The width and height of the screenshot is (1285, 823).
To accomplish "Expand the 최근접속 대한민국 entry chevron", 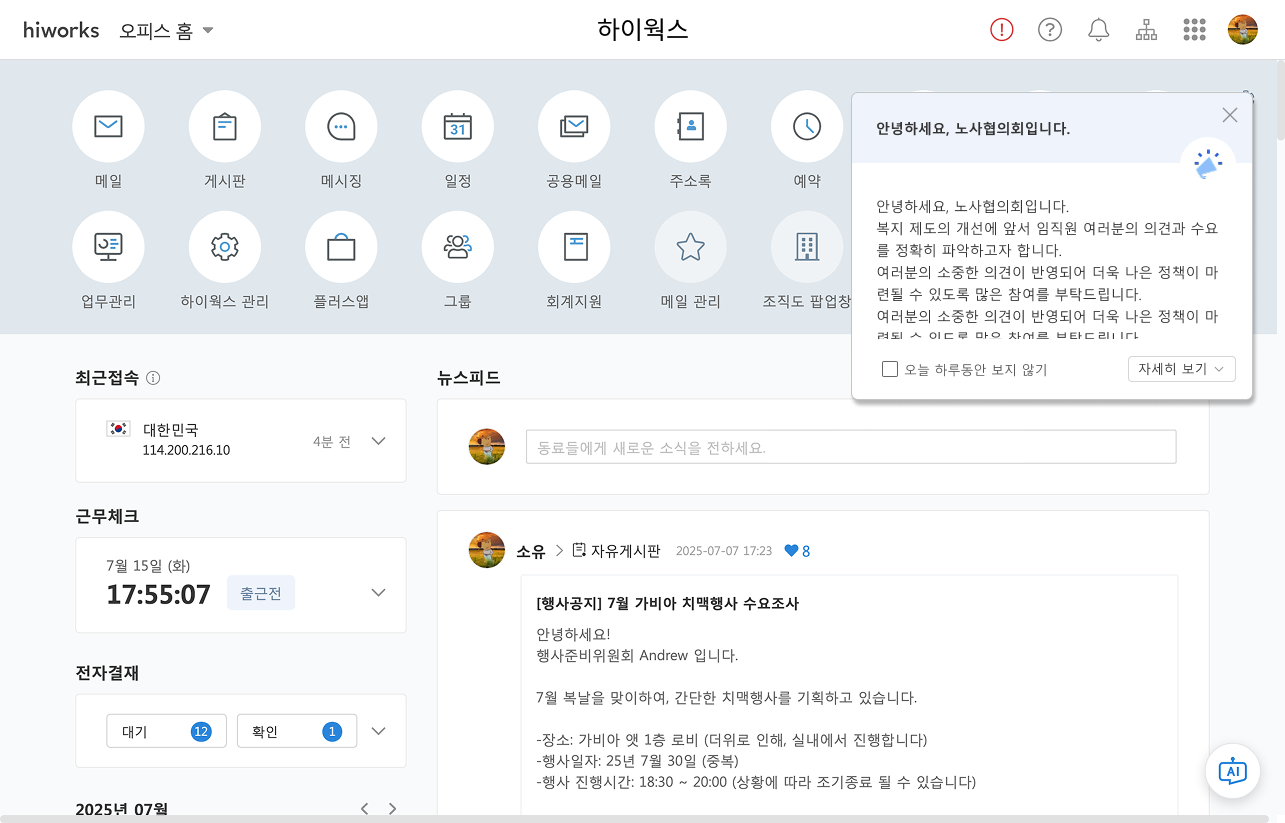I will click(x=378, y=441).
